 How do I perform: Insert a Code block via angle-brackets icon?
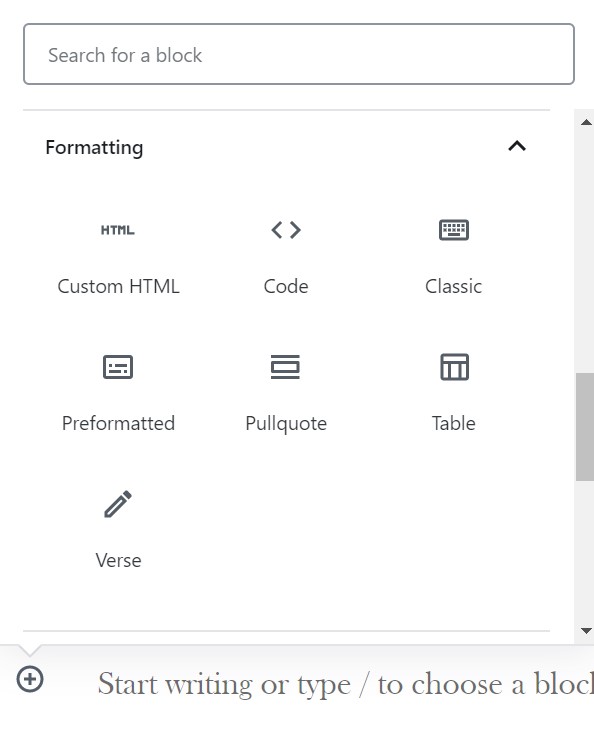click(x=286, y=230)
